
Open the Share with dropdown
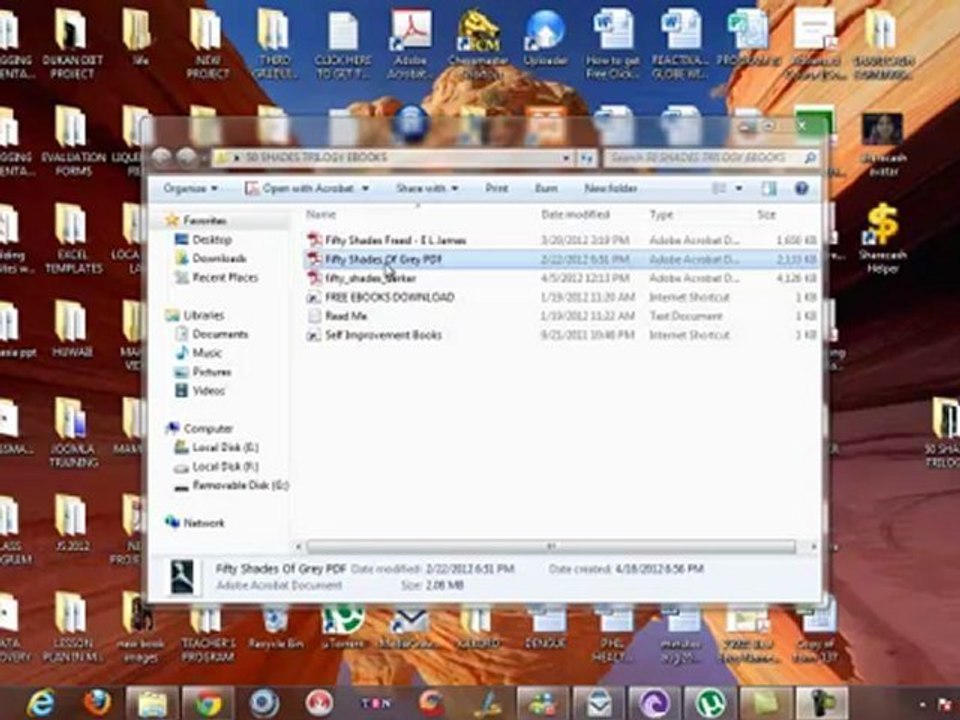(x=427, y=189)
